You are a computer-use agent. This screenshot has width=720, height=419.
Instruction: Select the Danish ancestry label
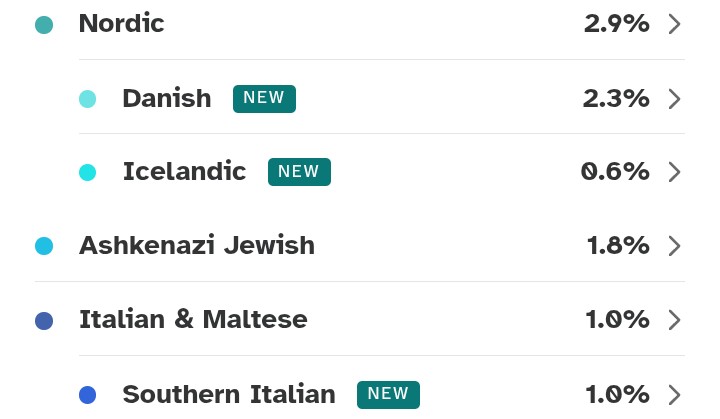[166, 98]
